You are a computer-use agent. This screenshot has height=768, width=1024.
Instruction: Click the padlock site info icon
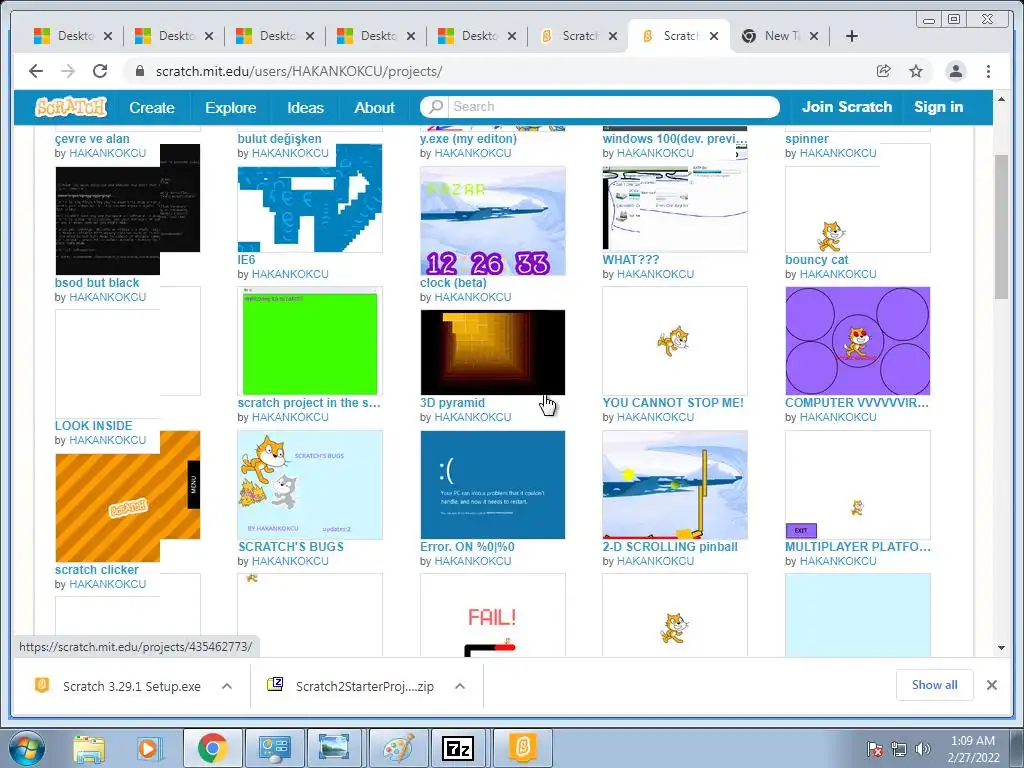pos(139,71)
